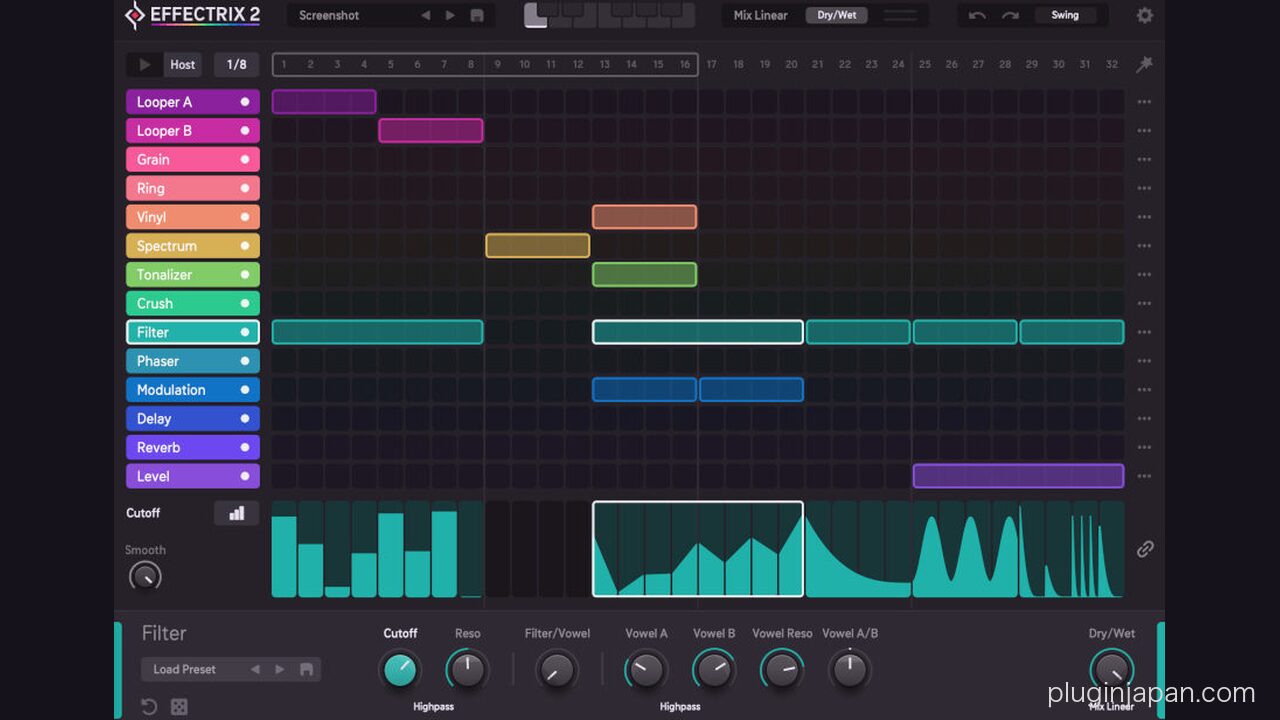Image resolution: width=1280 pixels, height=720 pixels.
Task: Toggle the Spectrum enable dot
Action: [x=245, y=246]
